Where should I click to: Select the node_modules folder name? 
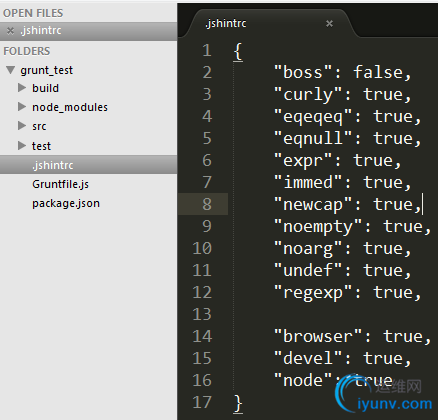pos(70,107)
